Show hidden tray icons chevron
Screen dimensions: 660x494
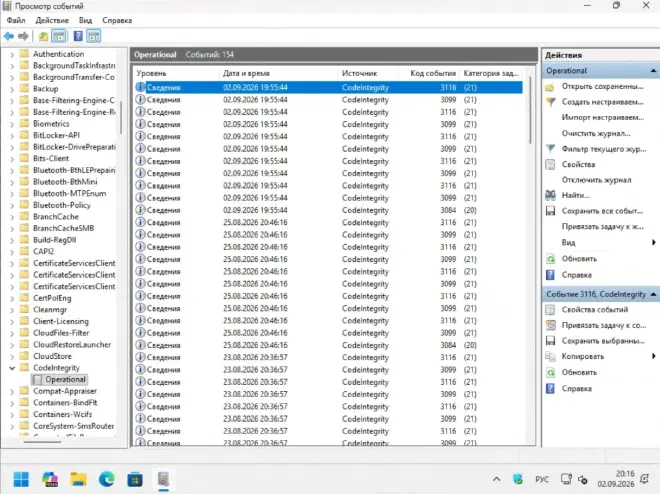pos(497,479)
